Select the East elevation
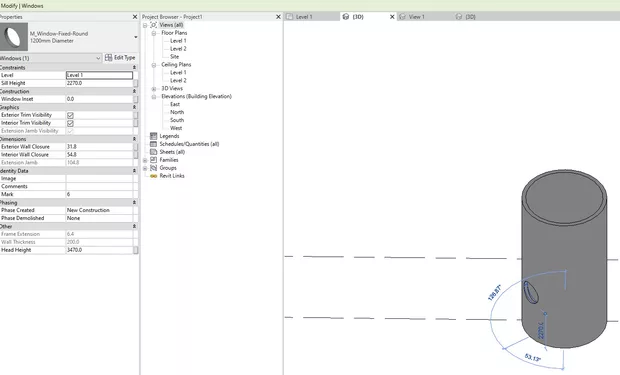Viewport: 620px width, 375px height. [x=175, y=104]
